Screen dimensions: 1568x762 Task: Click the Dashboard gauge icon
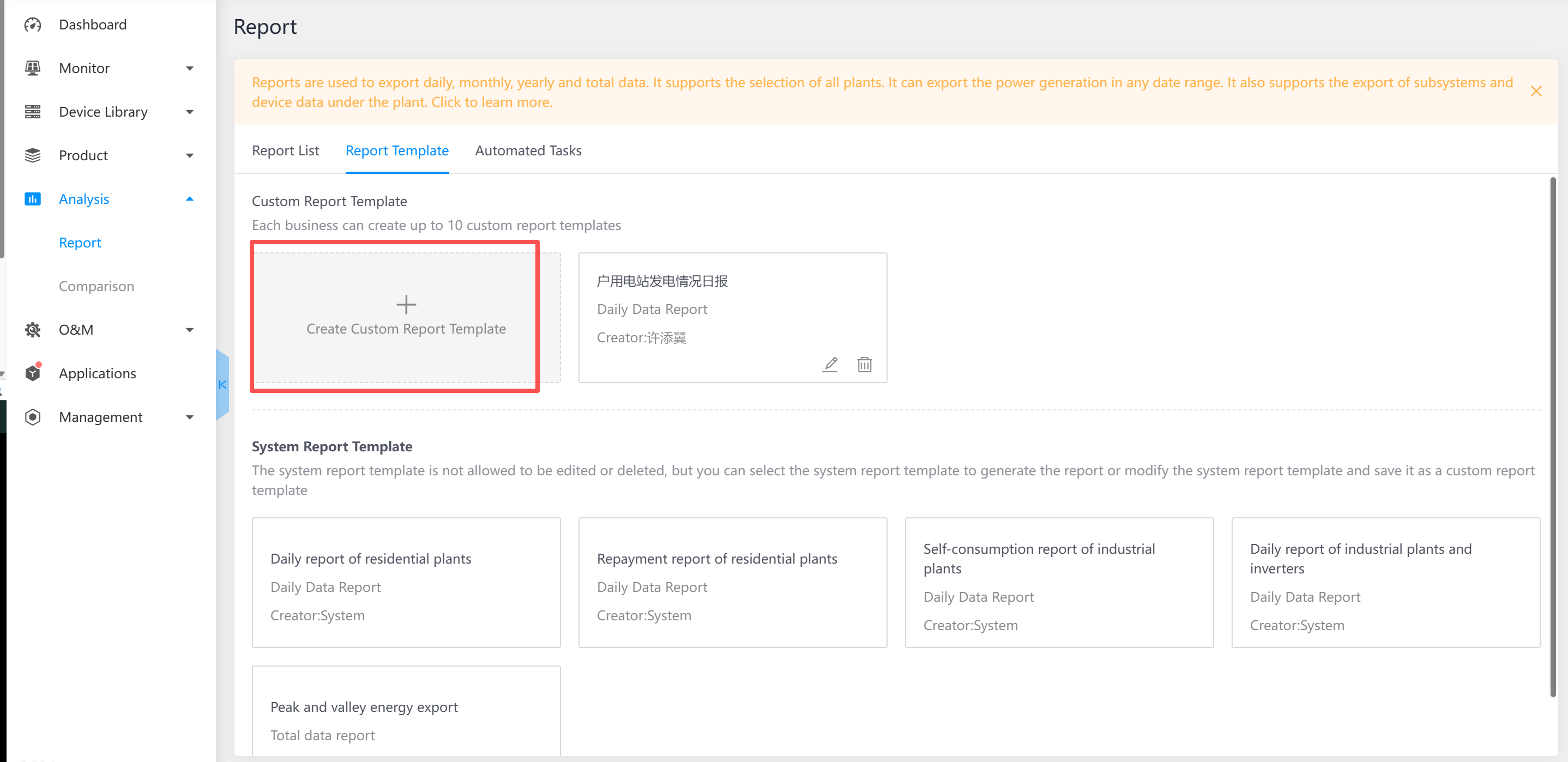[x=32, y=25]
